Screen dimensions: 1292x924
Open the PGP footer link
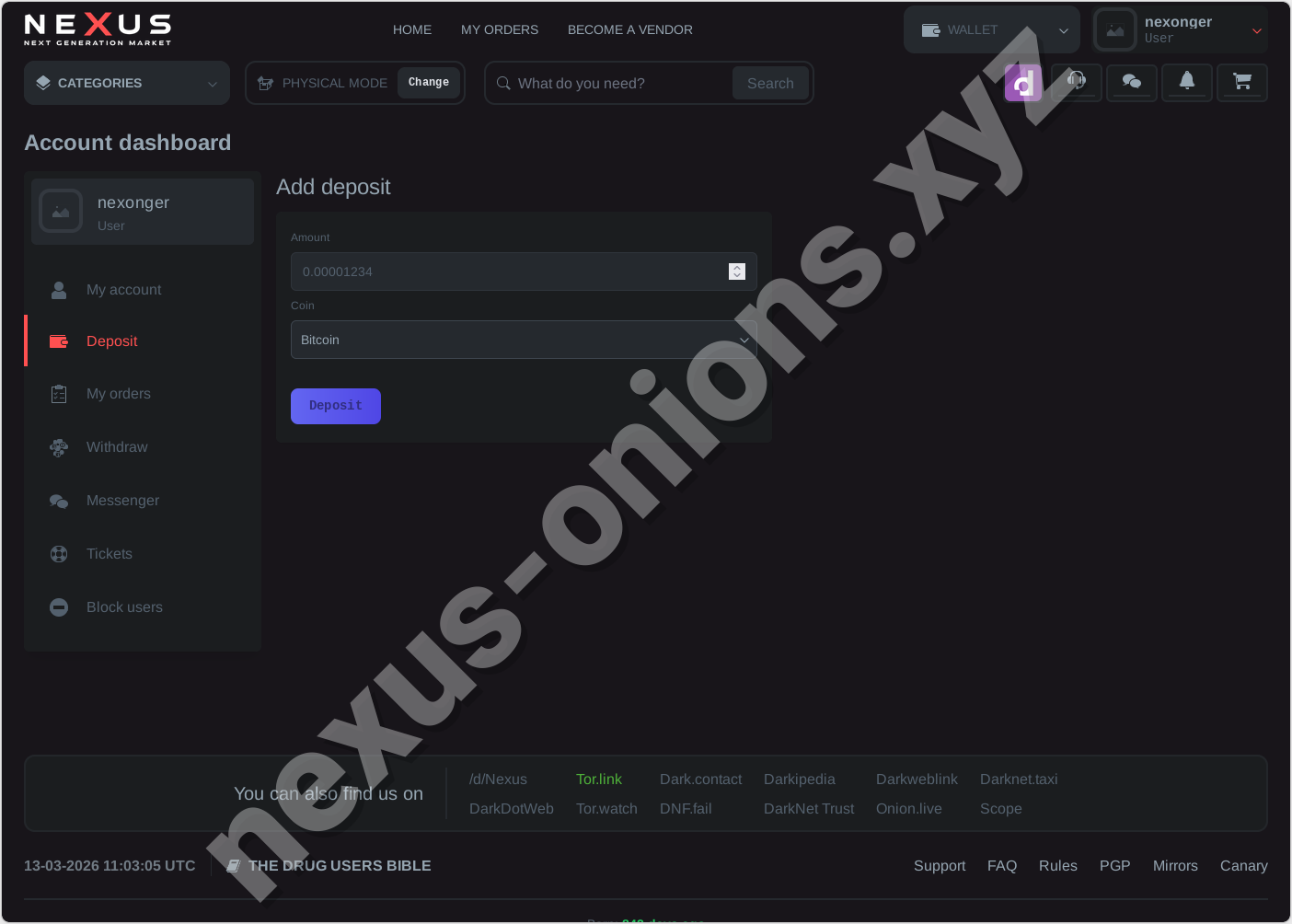1115,866
